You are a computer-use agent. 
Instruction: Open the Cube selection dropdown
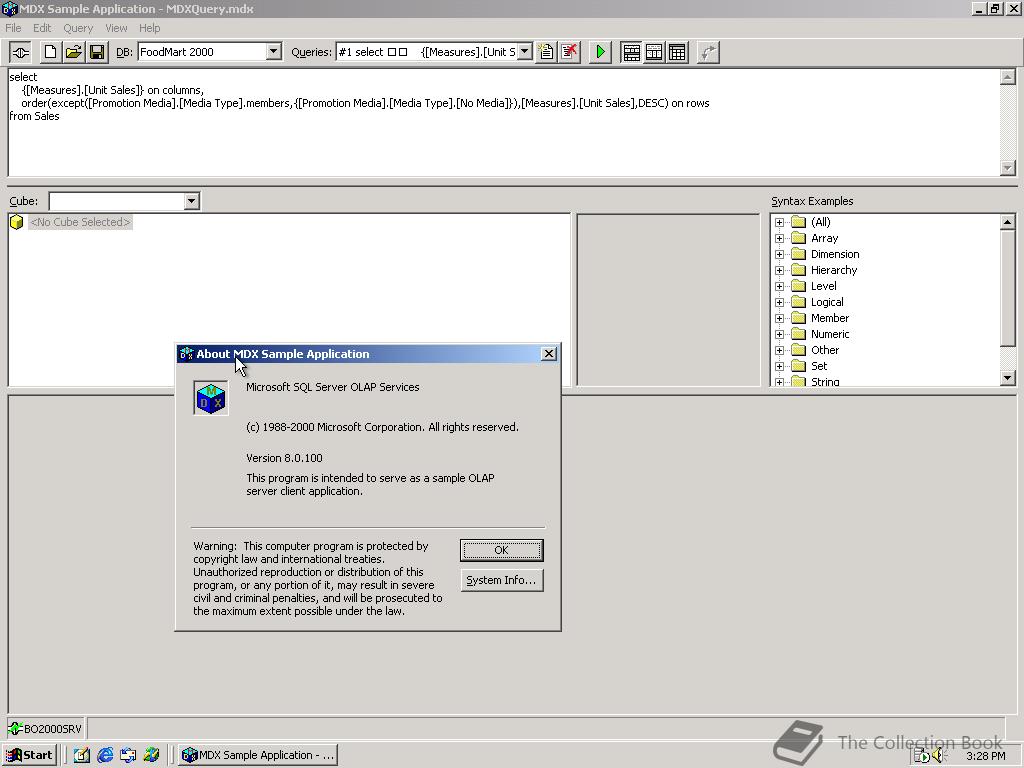(x=191, y=201)
